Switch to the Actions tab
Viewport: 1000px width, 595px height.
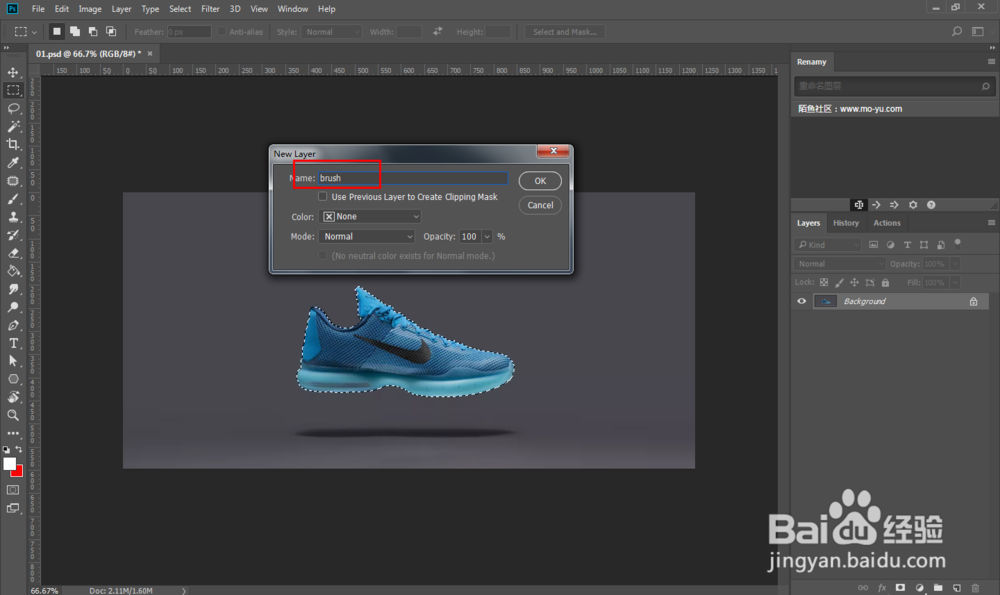click(886, 223)
